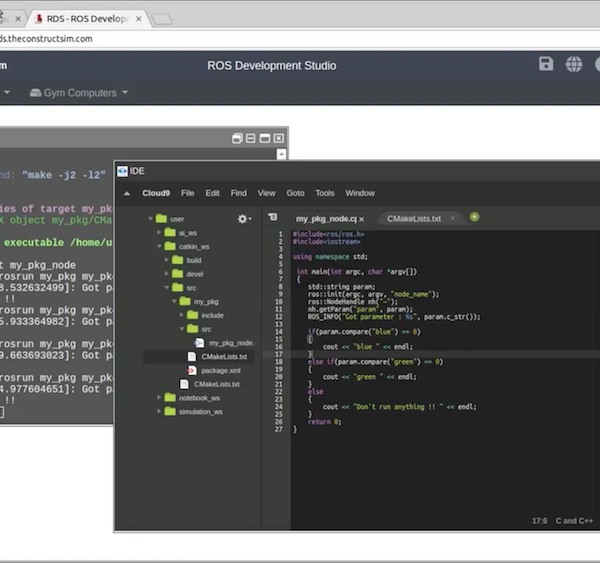
Task: Click line number 14 in gutter
Action: [279, 332]
